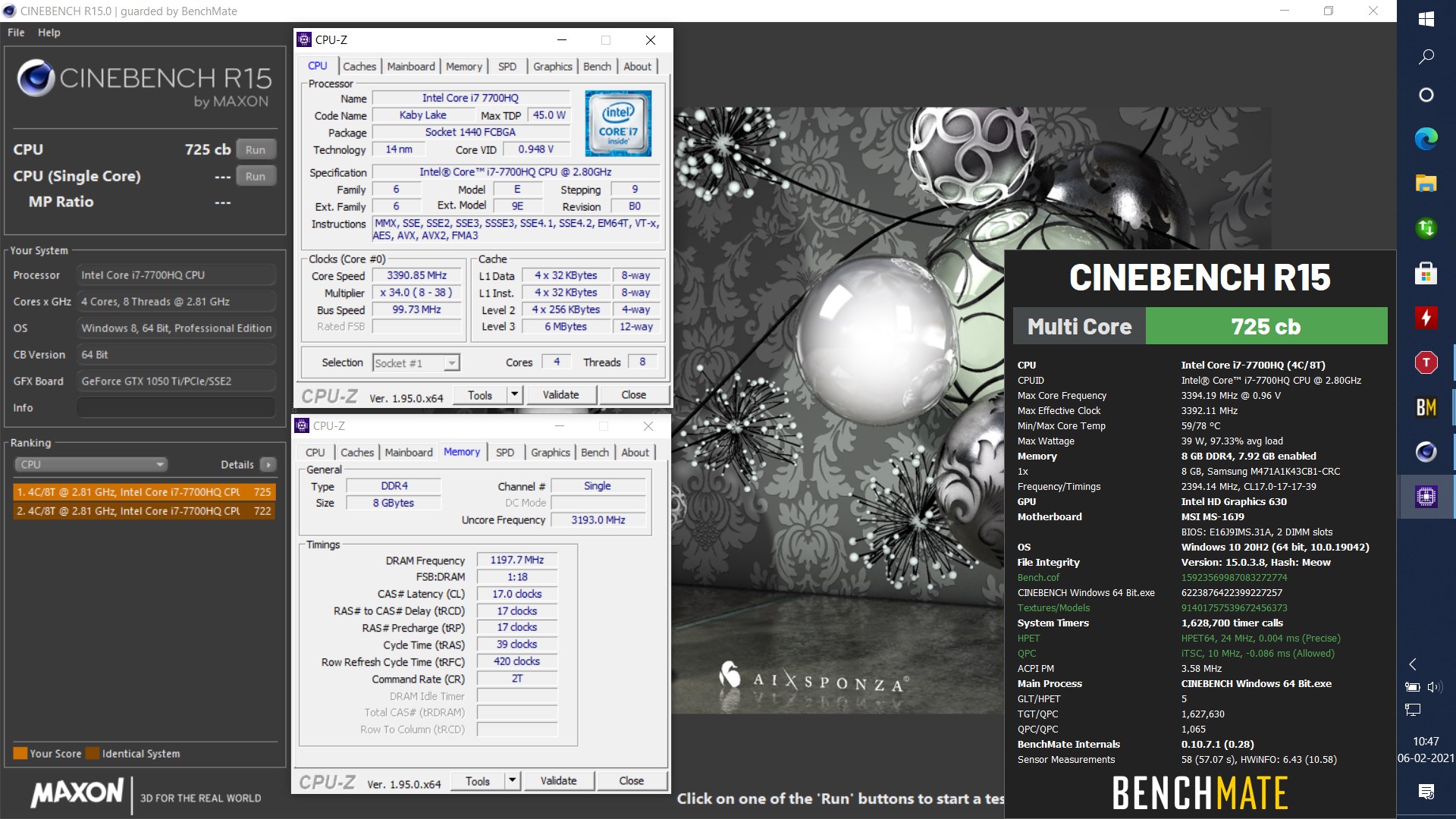This screenshot has height=819, width=1456.
Task: Switch to SPD tab in top CPU-Z
Action: 507,67
